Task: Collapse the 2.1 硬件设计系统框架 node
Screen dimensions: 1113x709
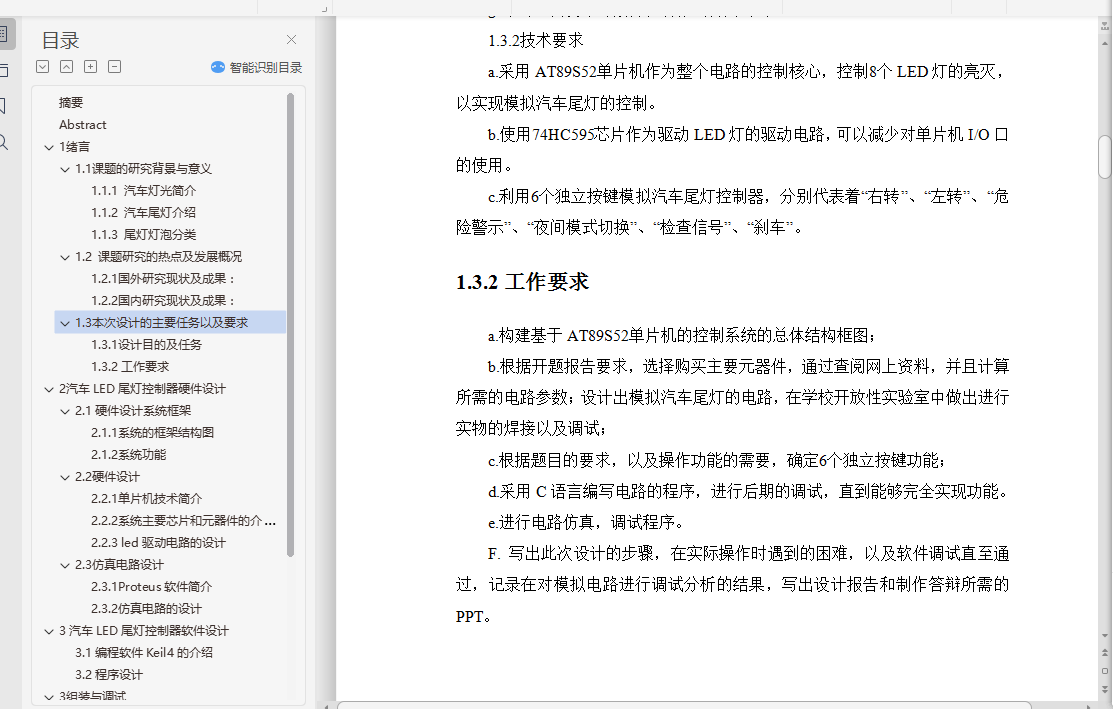Action: point(65,411)
